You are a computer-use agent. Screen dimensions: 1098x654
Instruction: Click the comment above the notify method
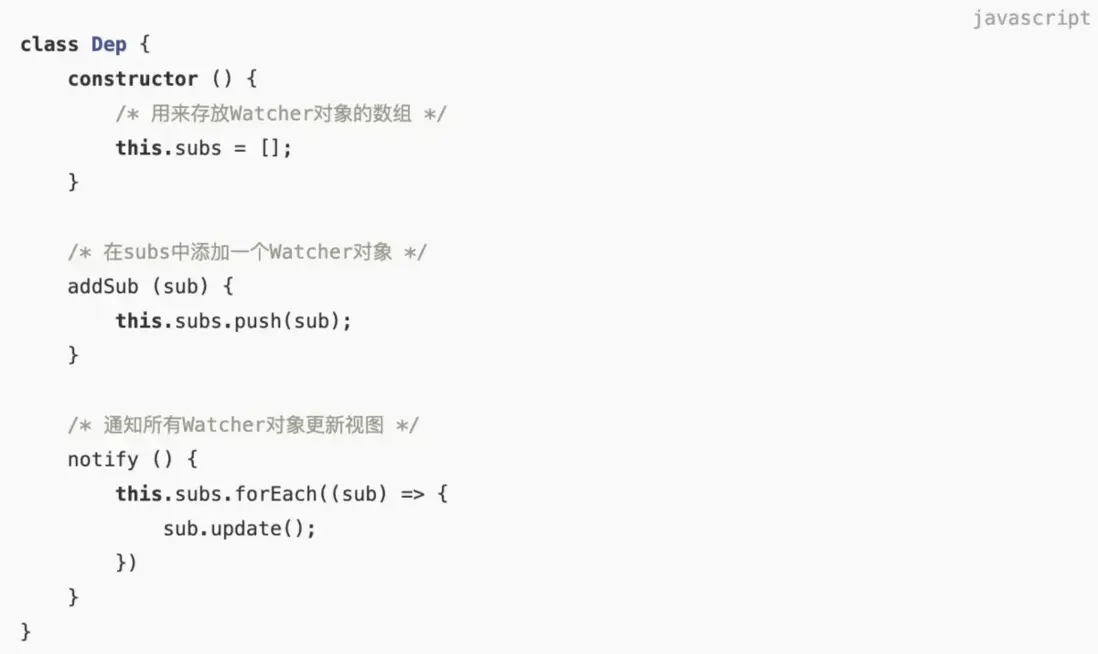[243, 425]
